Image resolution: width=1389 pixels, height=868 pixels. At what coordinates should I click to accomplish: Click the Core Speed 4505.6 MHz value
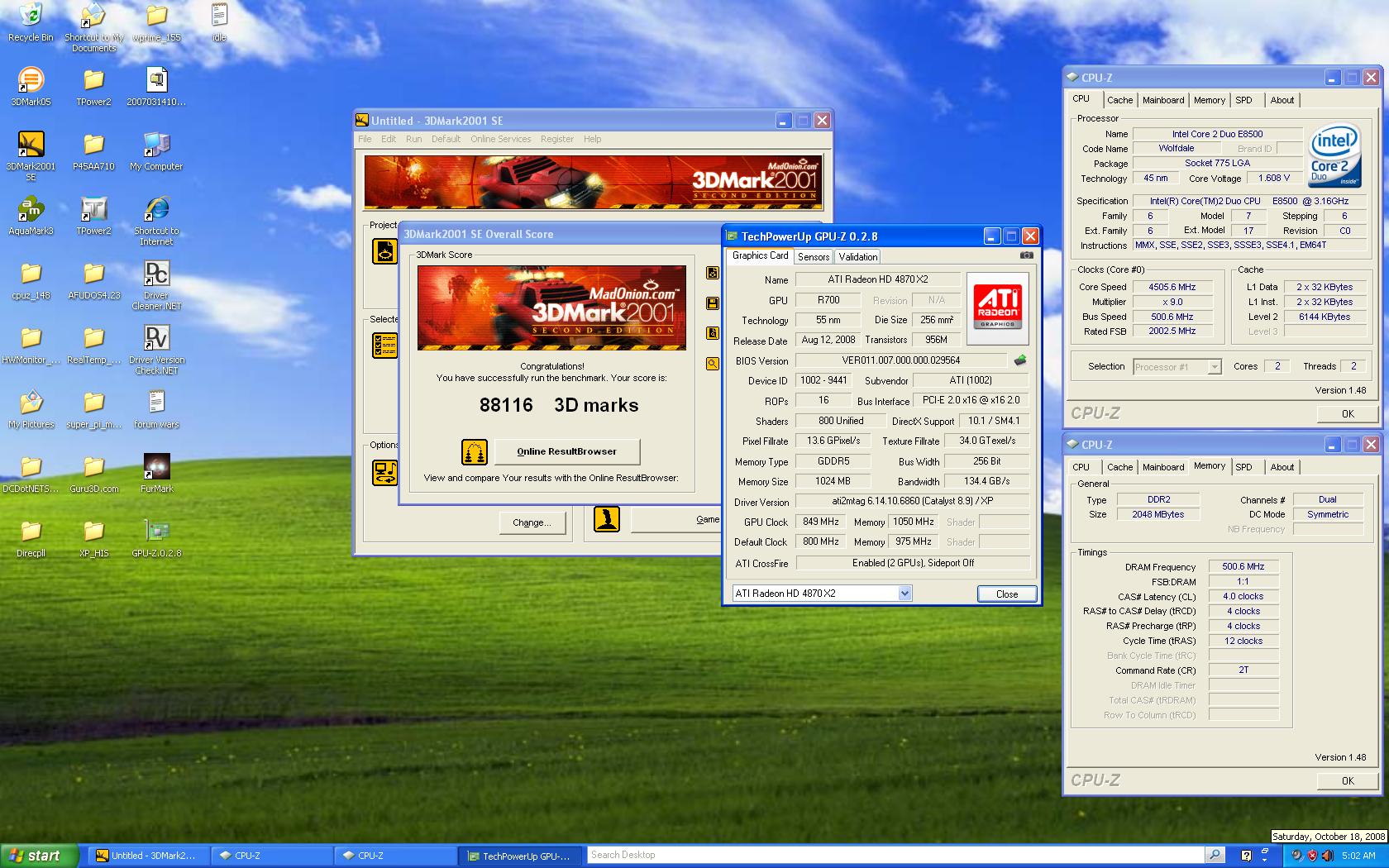pos(1172,287)
